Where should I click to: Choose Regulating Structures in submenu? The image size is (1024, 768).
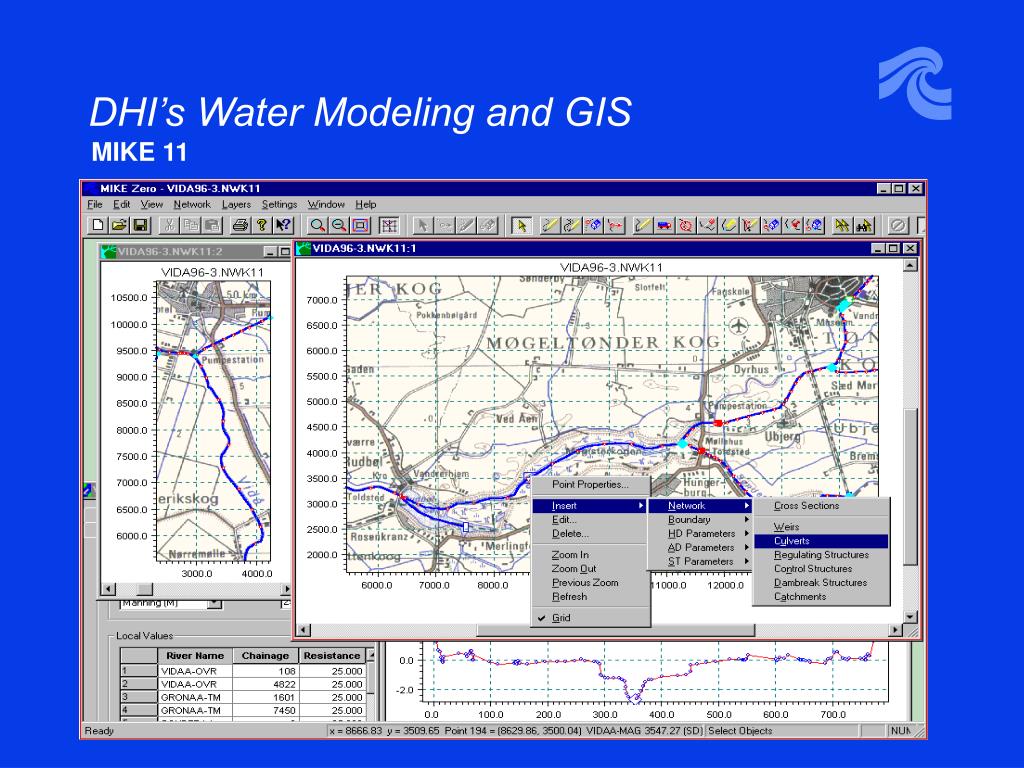[x=821, y=555]
